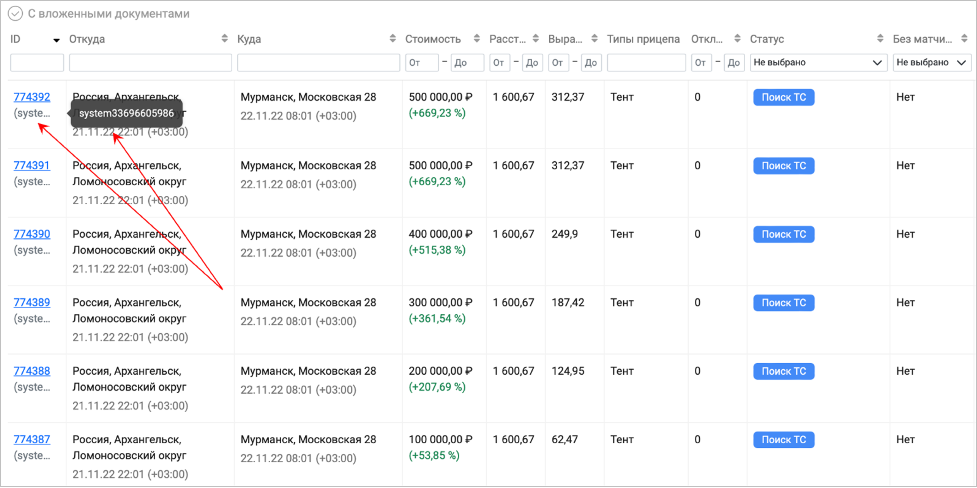Focus Расстояние 'От' filter field

pos(500,63)
